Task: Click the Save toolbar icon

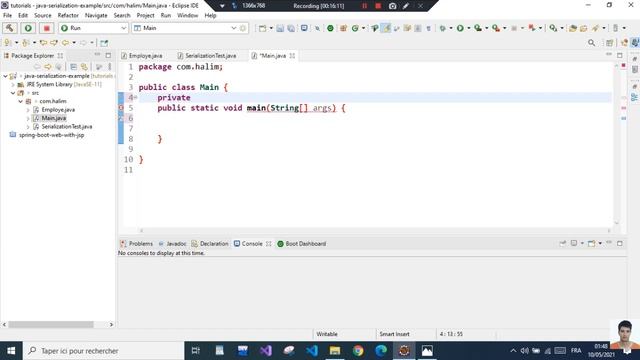Action: (x=280, y=28)
